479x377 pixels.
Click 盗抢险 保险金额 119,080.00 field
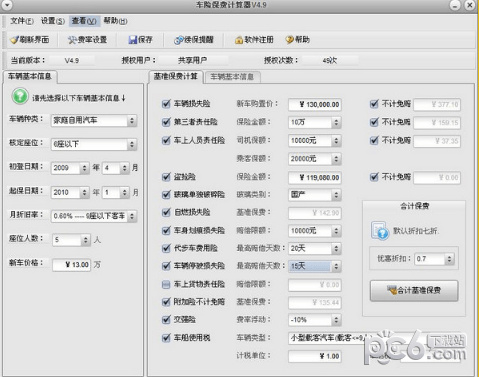tap(315, 177)
